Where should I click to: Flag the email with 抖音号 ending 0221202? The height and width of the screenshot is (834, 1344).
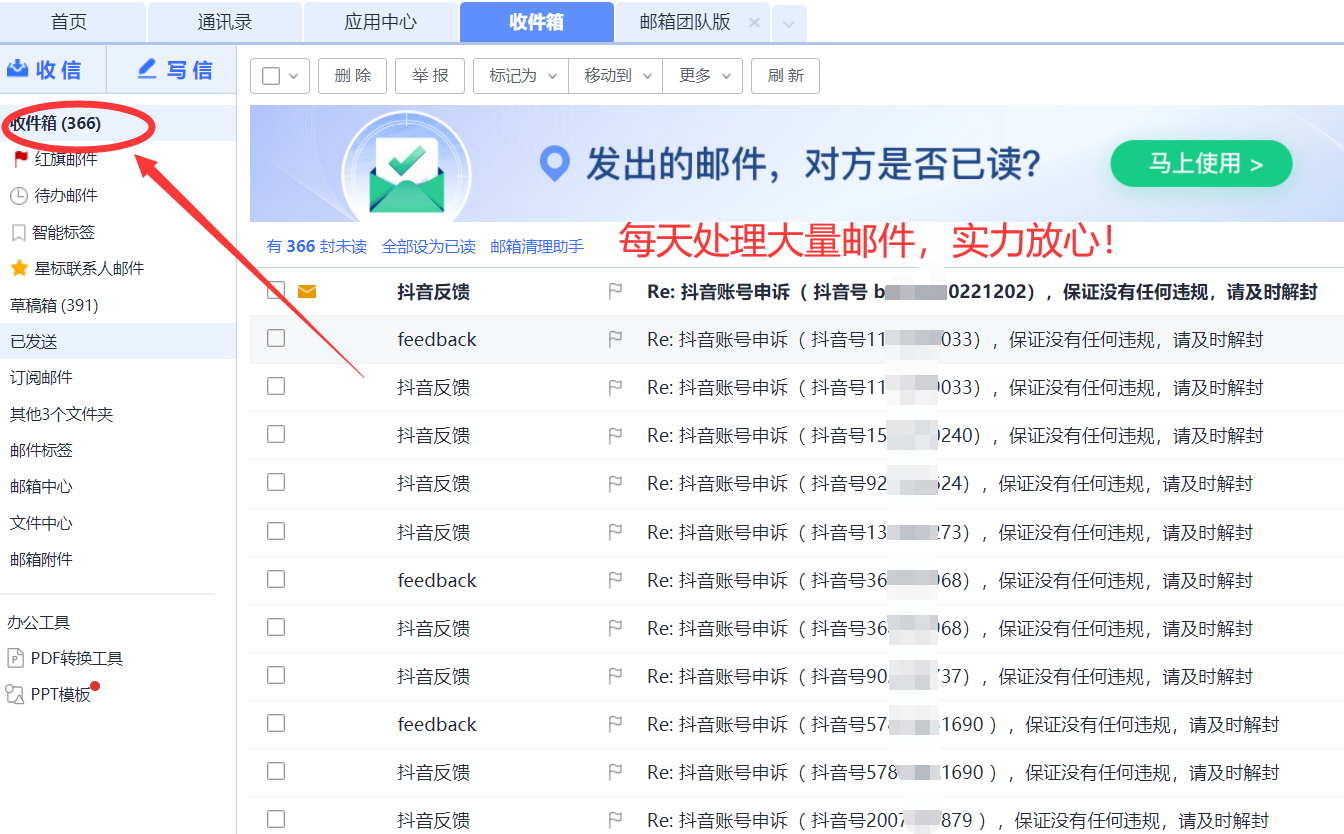(x=615, y=291)
